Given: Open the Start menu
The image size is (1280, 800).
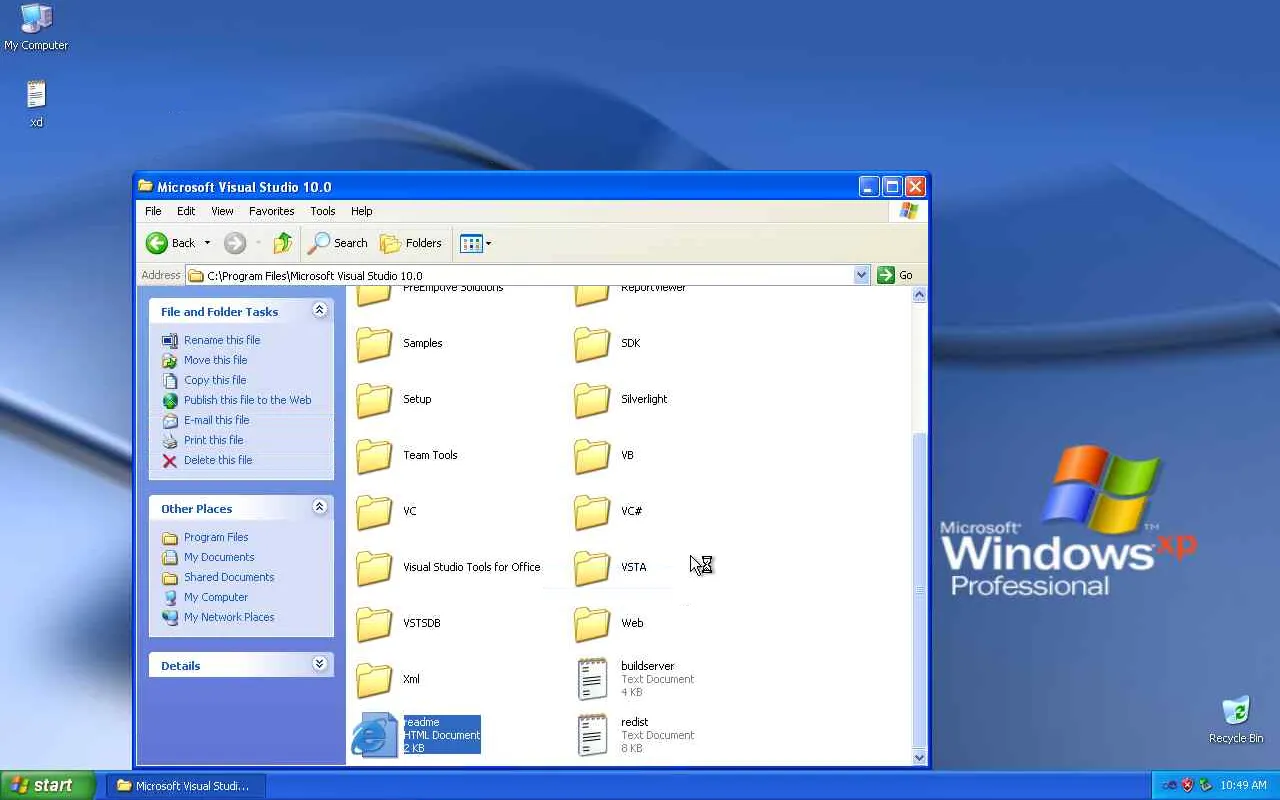Looking at the screenshot, I should (x=48, y=785).
